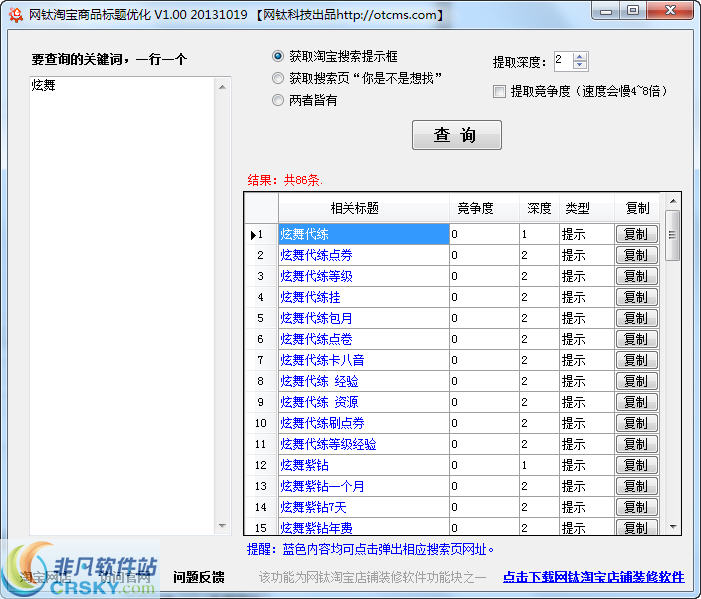The width and height of the screenshot is (701, 599).
Task: Click the results table scrollbar thumb
Action: (x=672, y=235)
